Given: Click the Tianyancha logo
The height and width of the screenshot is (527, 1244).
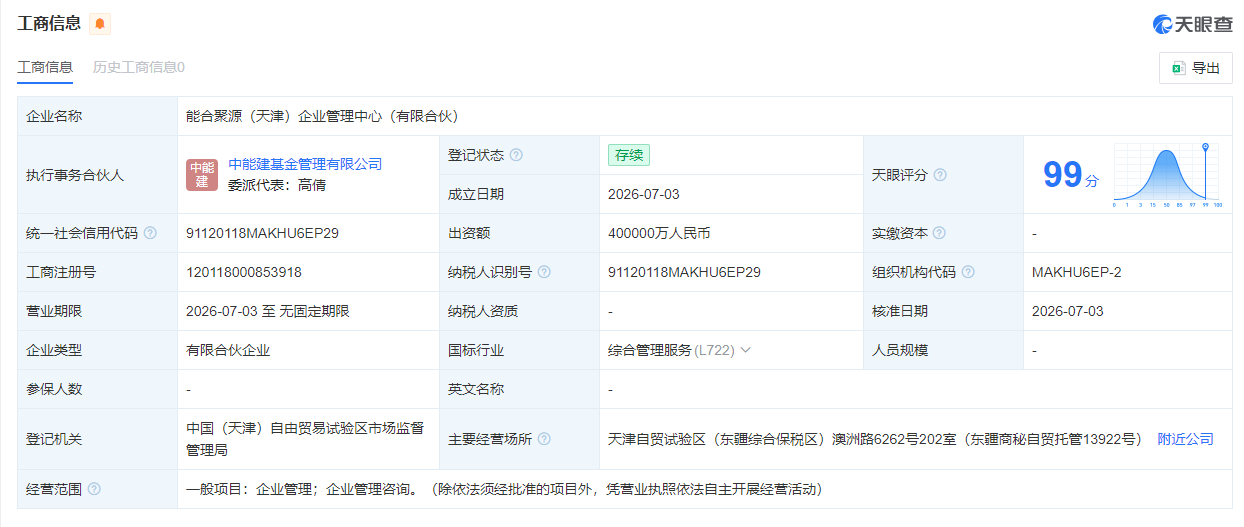Looking at the screenshot, I should 1192,24.
